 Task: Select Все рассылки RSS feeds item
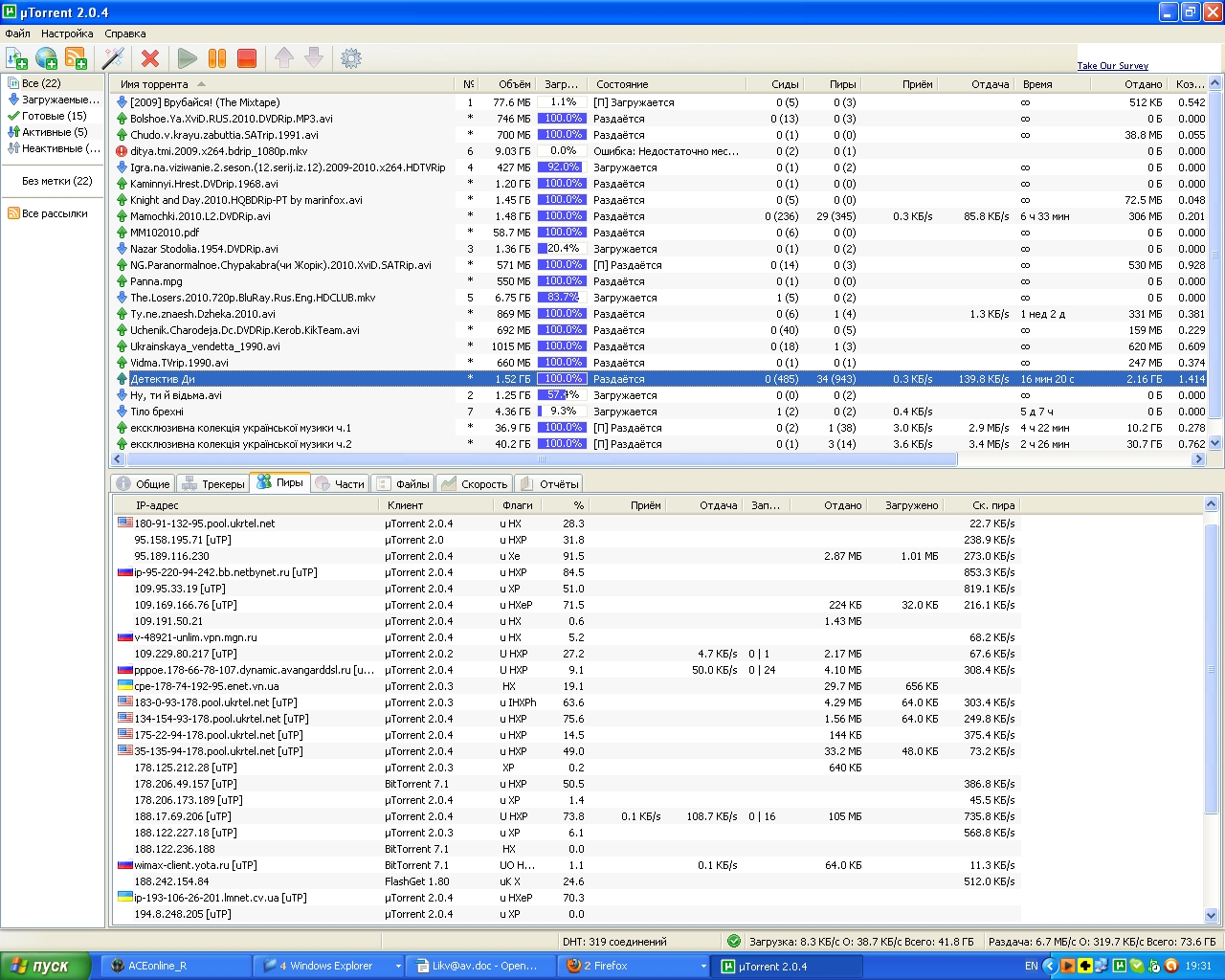tap(48, 213)
